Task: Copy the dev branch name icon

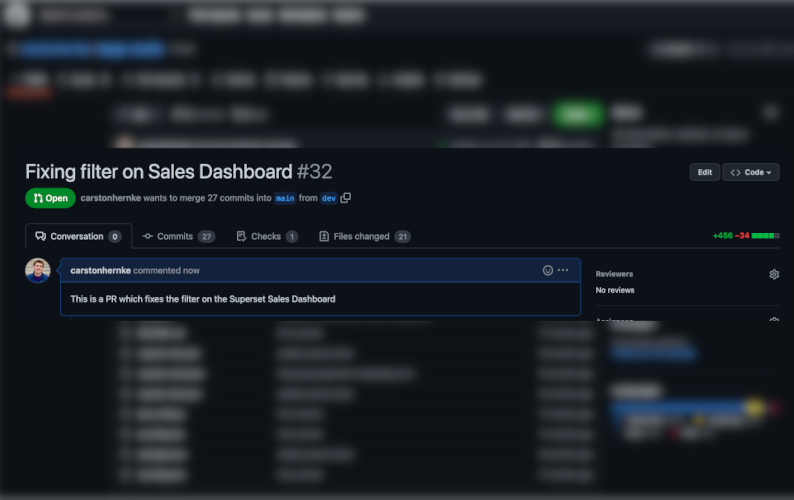Action: (x=346, y=198)
